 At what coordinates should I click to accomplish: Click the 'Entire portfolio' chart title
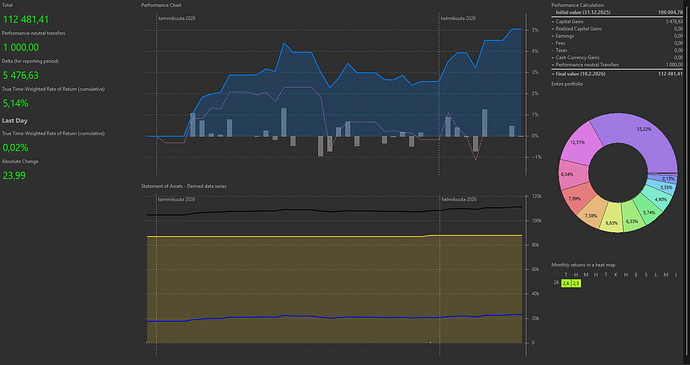tap(567, 84)
